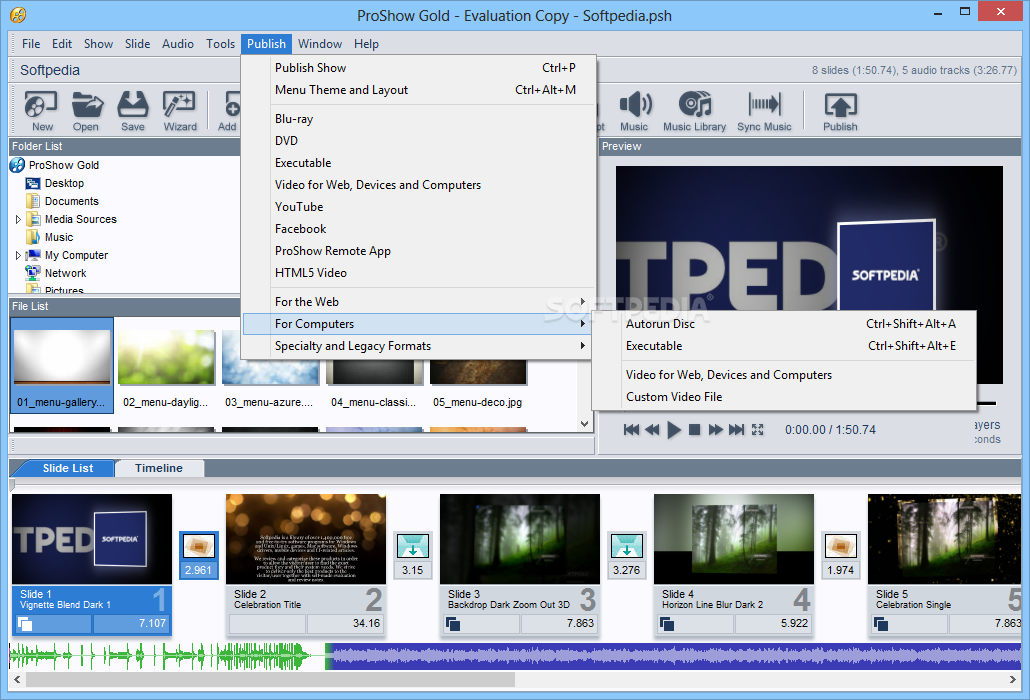Expand the My Computer tree node

pyautogui.click(x=18, y=255)
